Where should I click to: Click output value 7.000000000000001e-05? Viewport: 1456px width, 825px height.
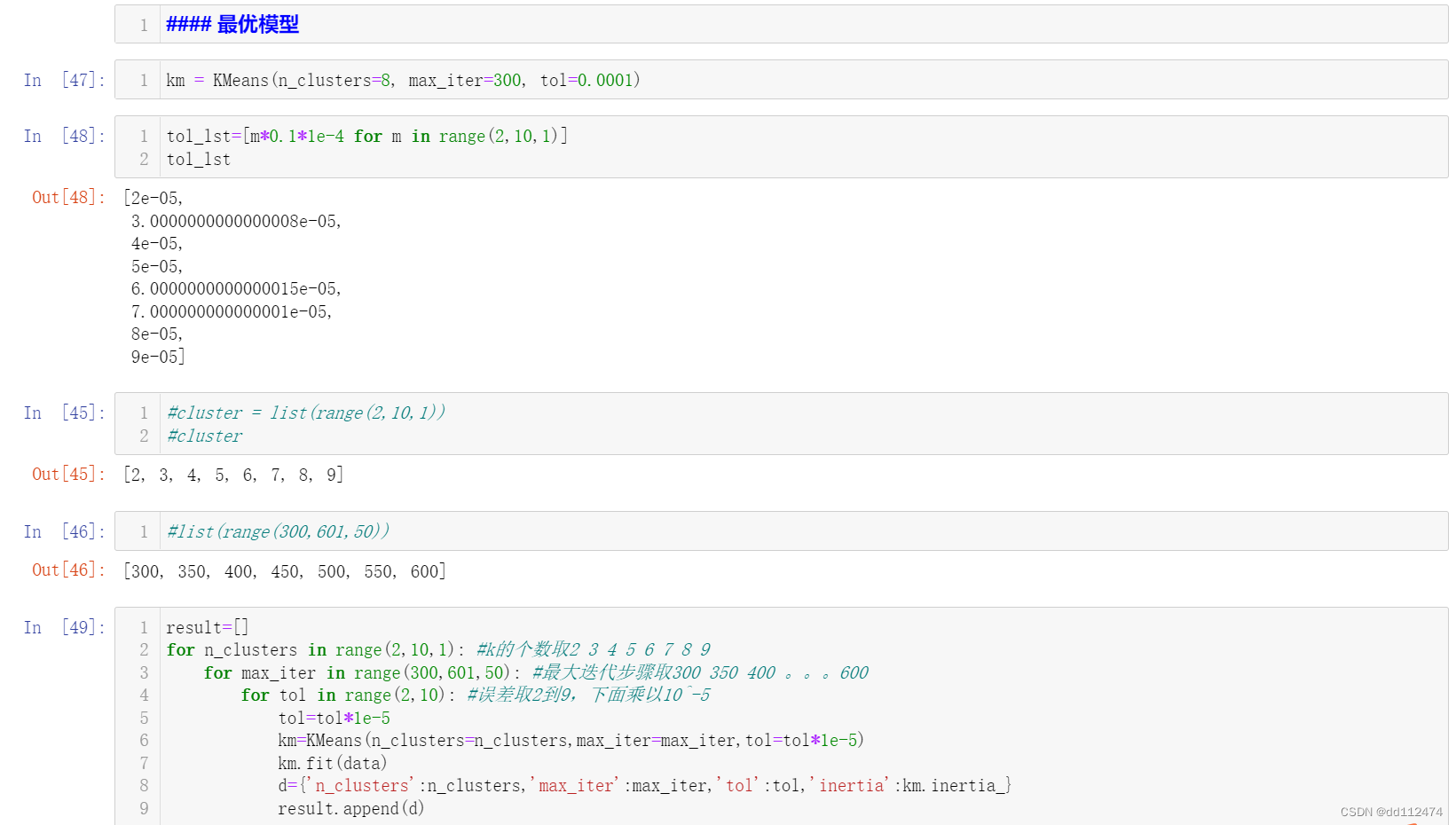(232, 311)
